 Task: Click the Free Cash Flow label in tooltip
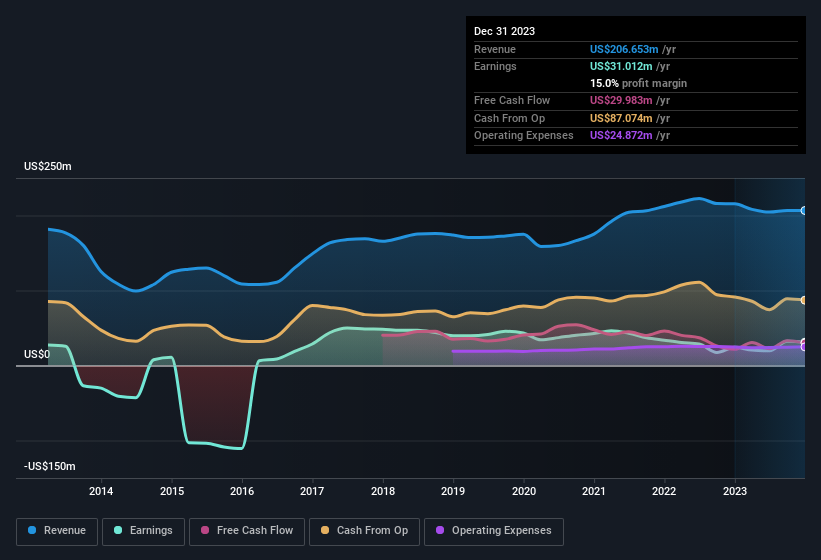click(x=512, y=100)
